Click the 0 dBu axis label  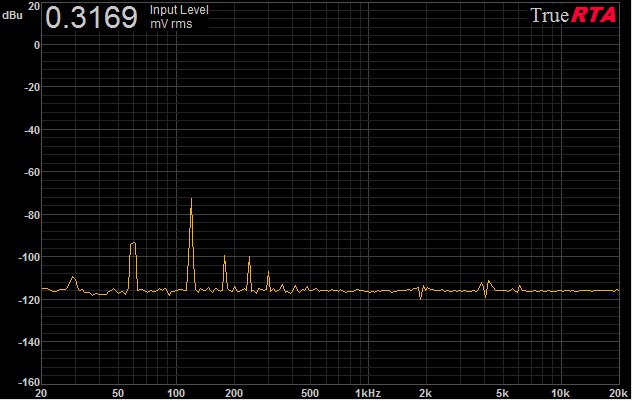[x=37, y=45]
